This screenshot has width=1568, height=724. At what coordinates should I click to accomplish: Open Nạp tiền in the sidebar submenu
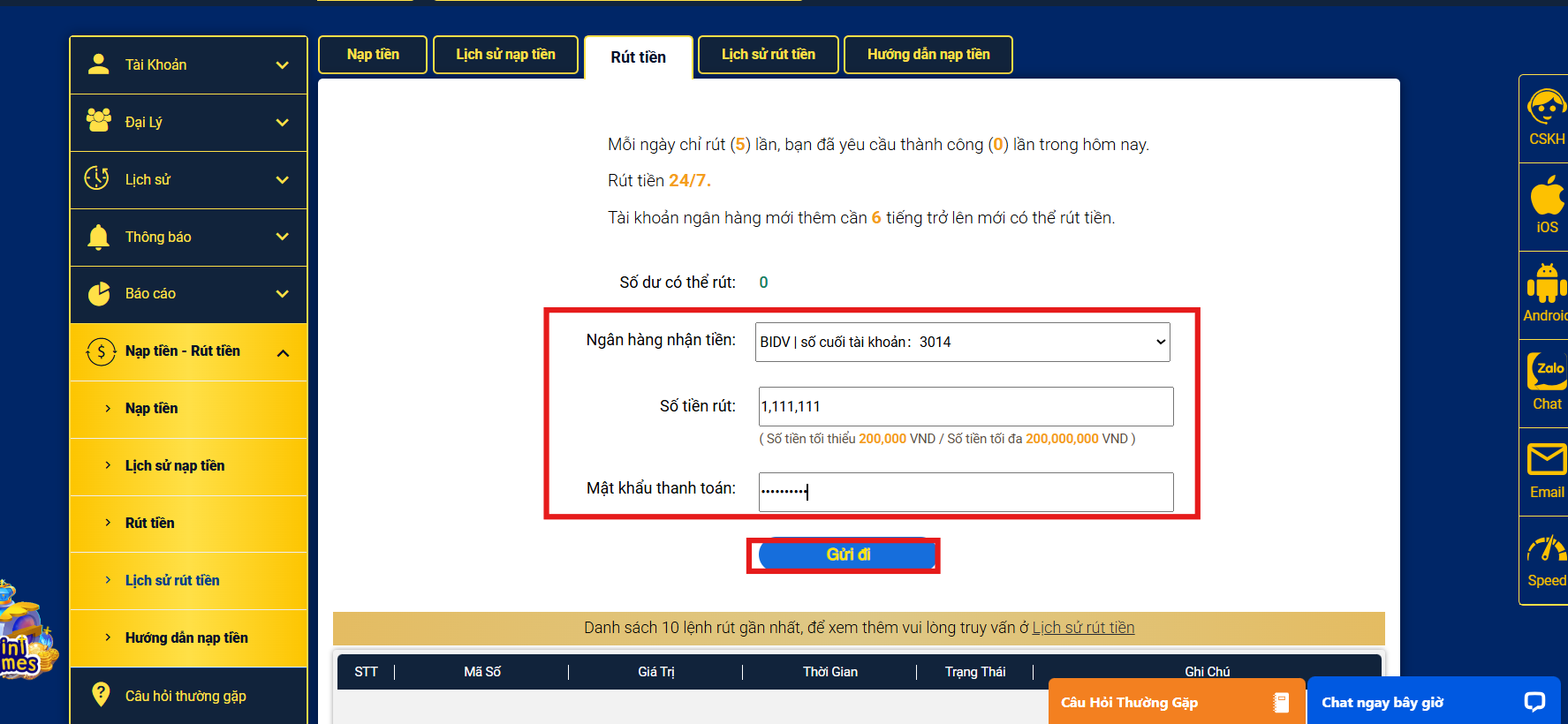(188, 409)
